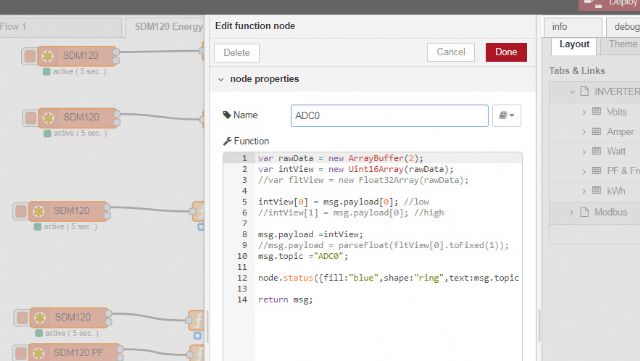
Task: Click the Modbus tab page icon
Action: click(584, 212)
